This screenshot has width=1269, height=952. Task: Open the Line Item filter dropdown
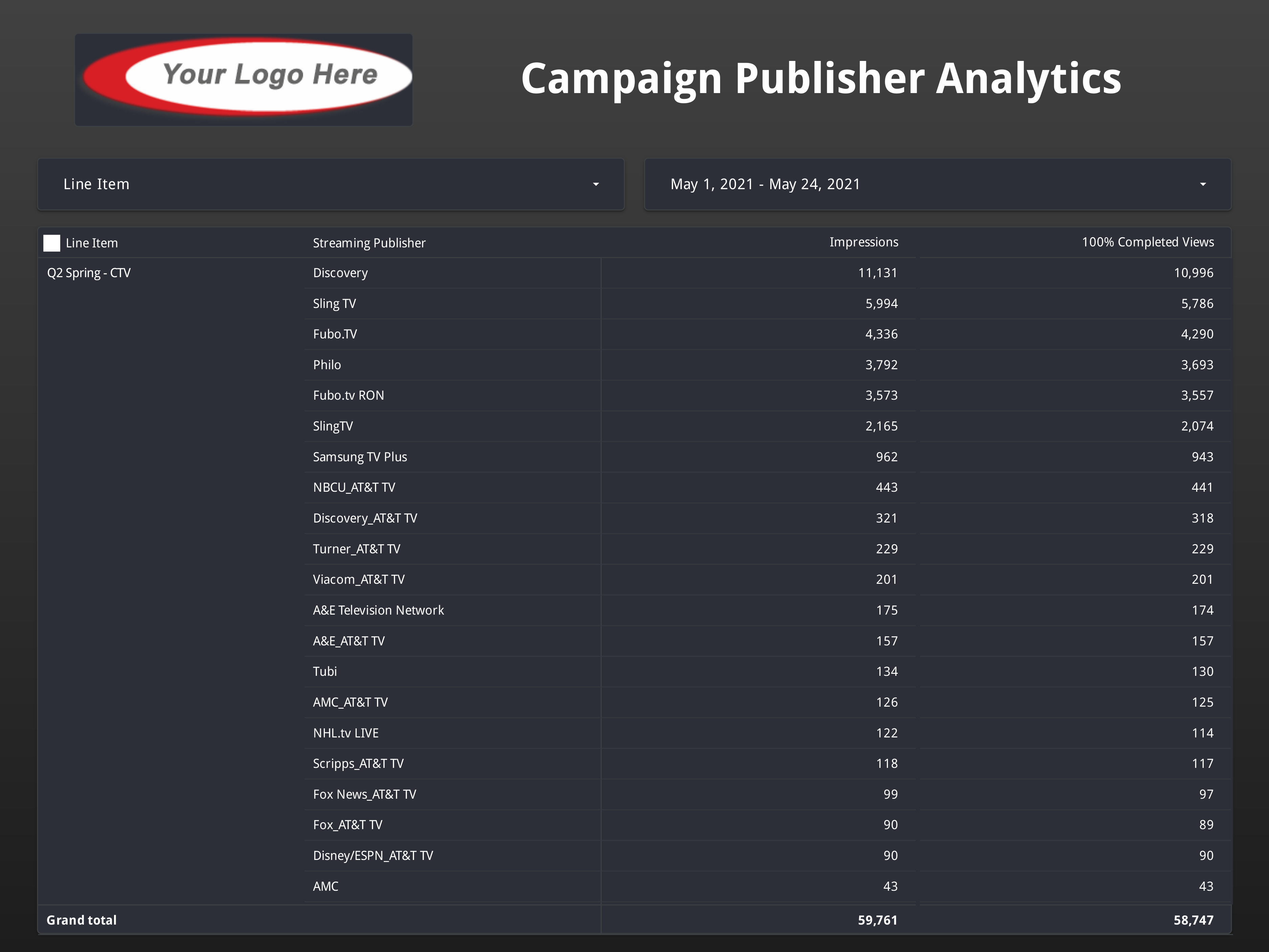[330, 184]
